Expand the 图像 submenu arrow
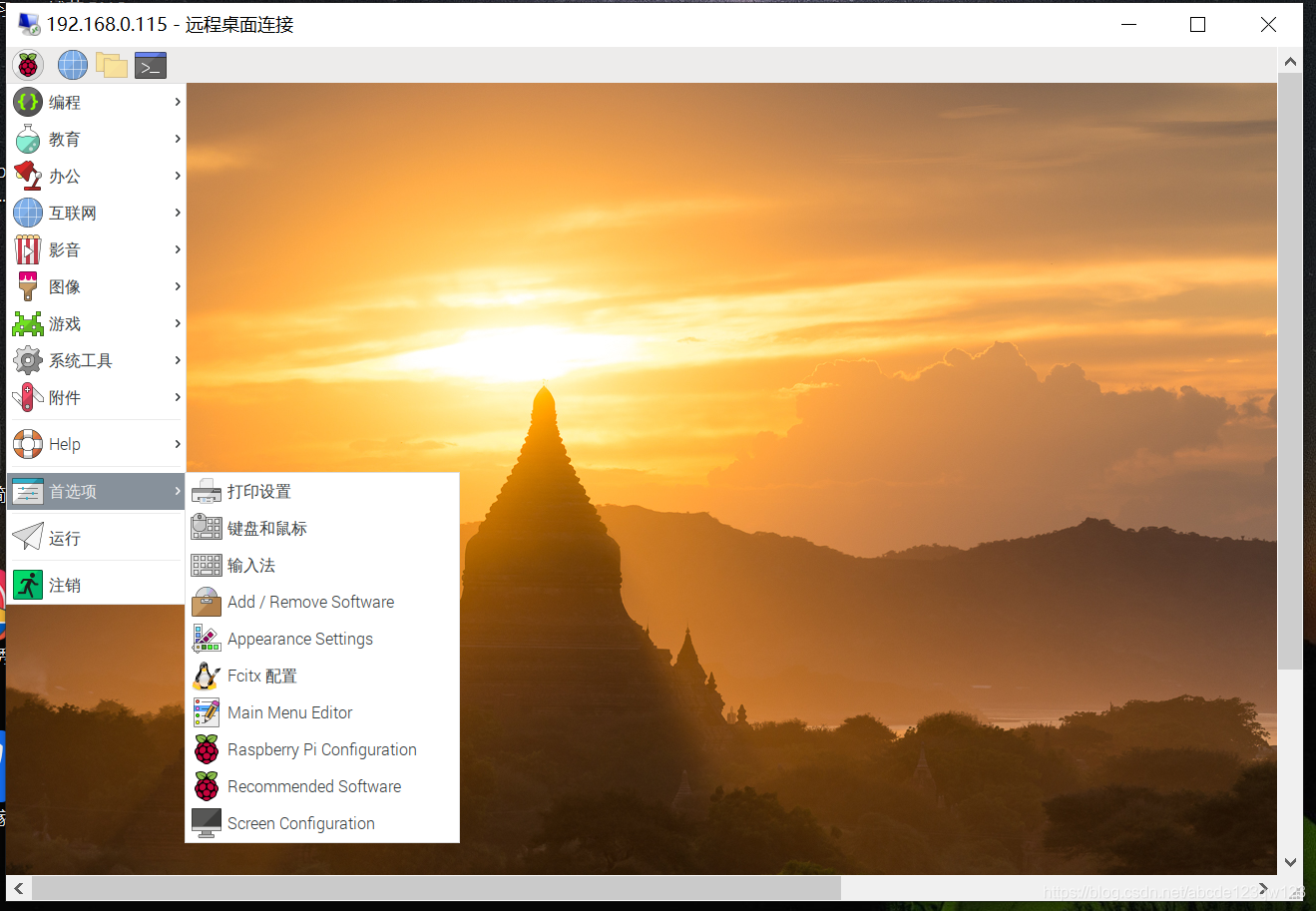Screen dimensions: 1316x911 tap(178, 286)
